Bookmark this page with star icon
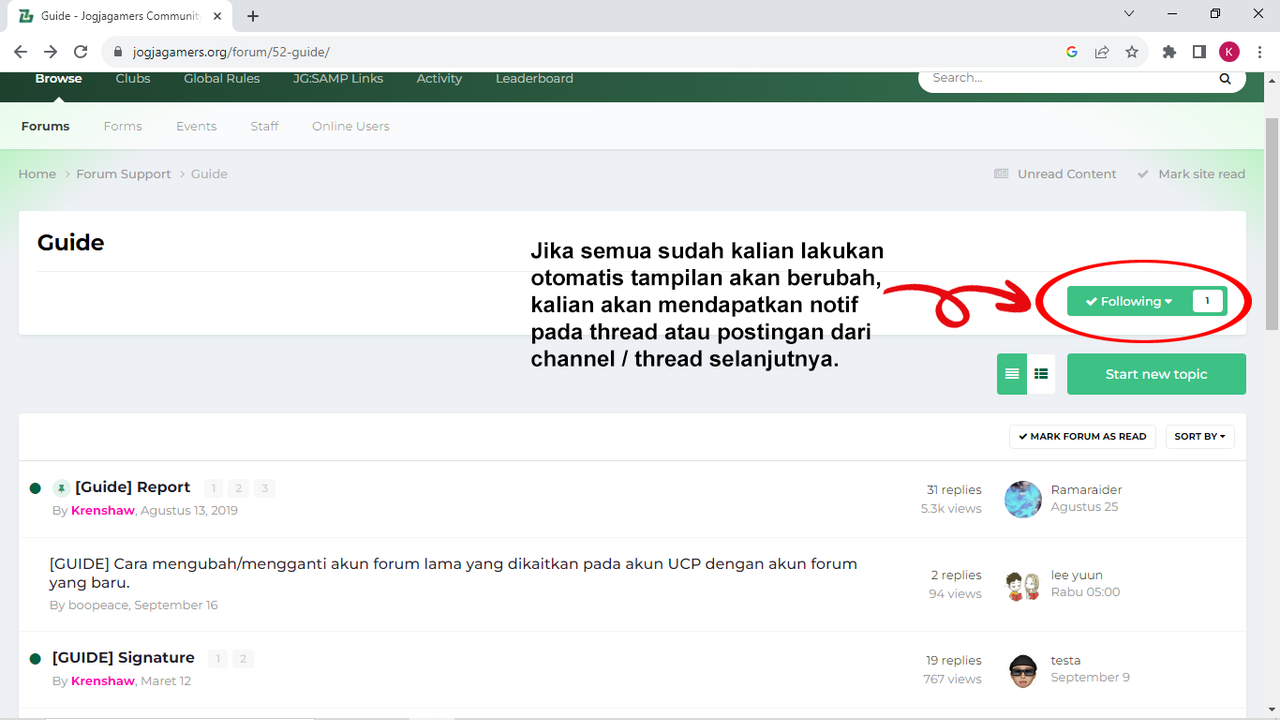The image size is (1280, 720). (1132, 52)
